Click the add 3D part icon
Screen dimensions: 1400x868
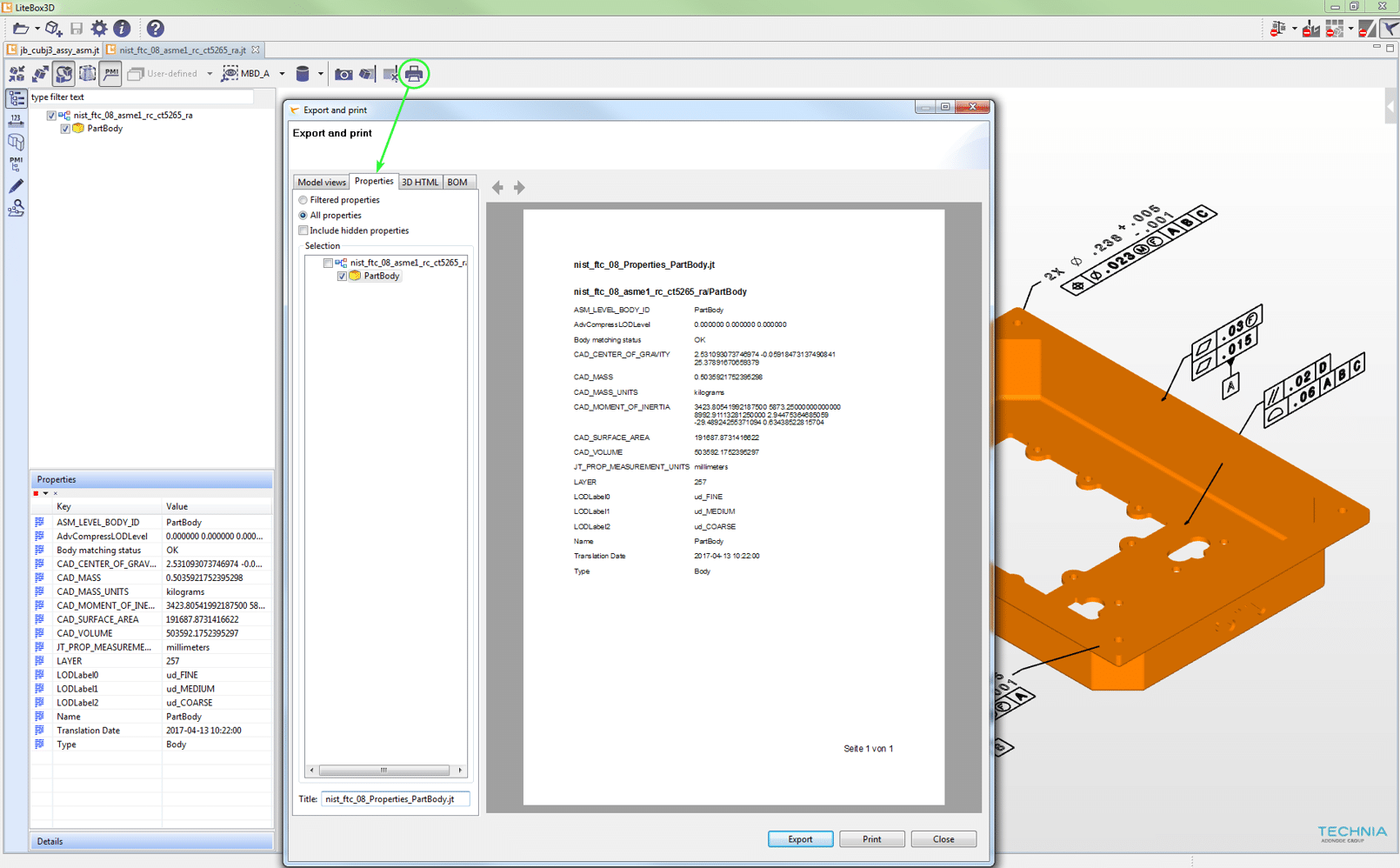click(53, 29)
